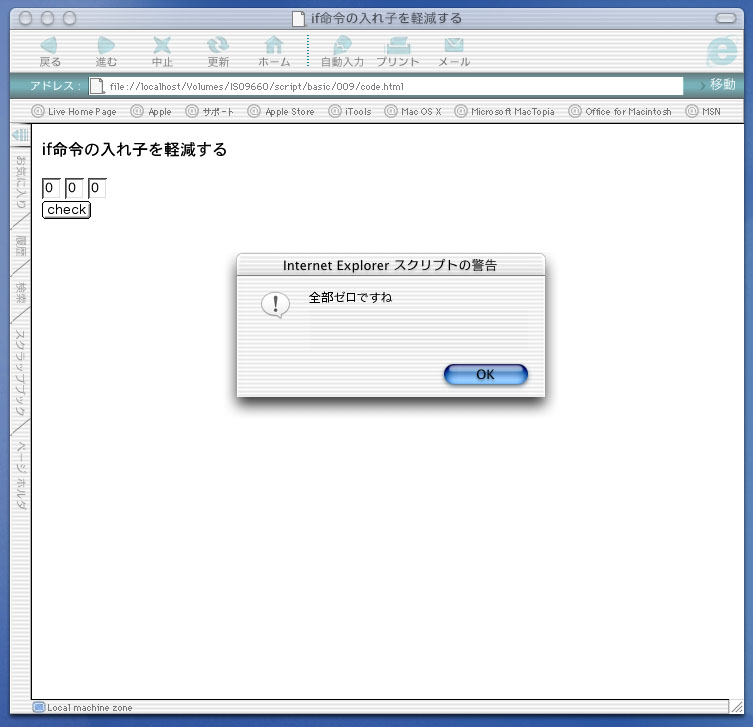Open the Apple Store favorites bar link

281,112
